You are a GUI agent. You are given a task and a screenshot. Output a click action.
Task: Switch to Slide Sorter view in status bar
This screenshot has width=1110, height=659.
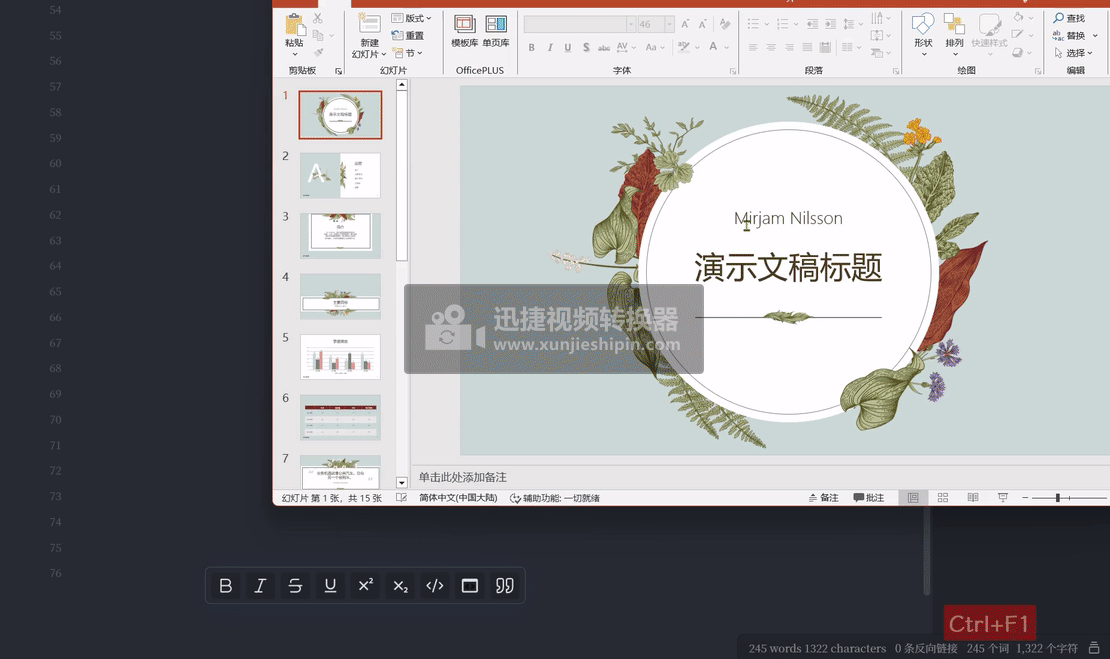(x=942, y=497)
